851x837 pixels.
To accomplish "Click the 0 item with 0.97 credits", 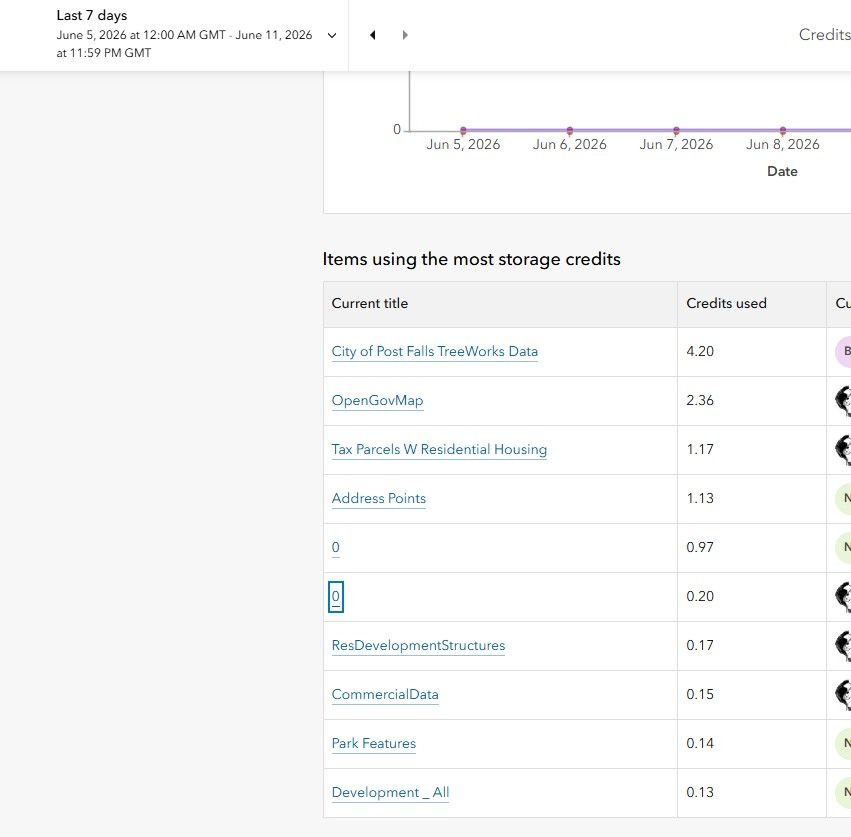I will 335,547.
